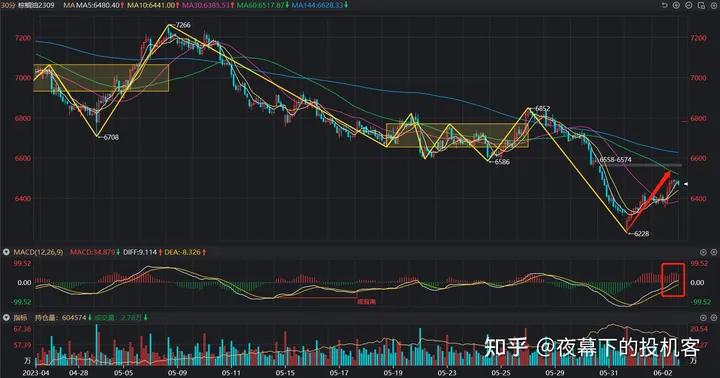Click the 7200 label on left price axis
This screenshot has width=720, height=378.
coord(23,38)
